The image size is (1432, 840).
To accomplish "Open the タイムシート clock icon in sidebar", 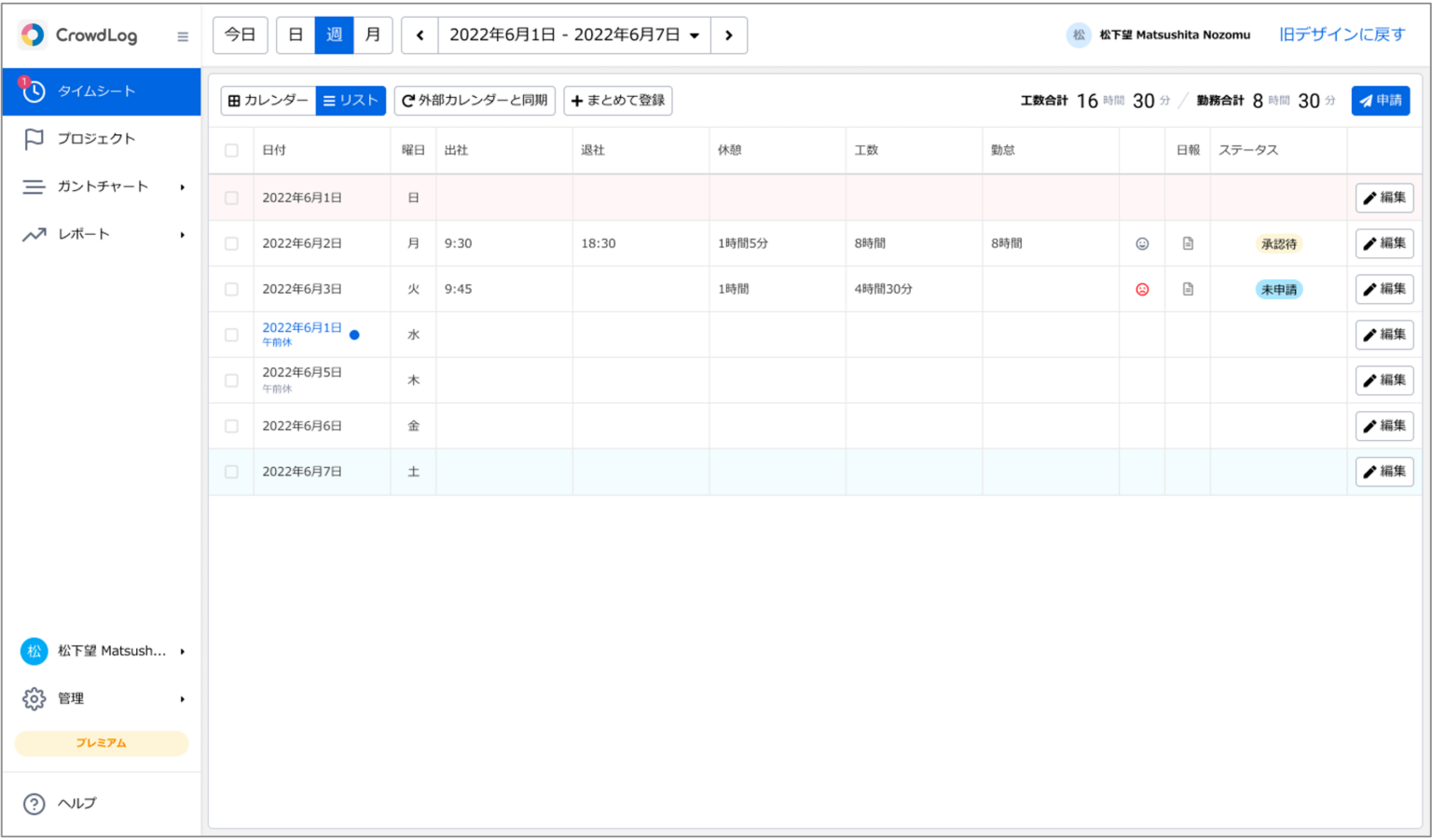I will click(34, 90).
